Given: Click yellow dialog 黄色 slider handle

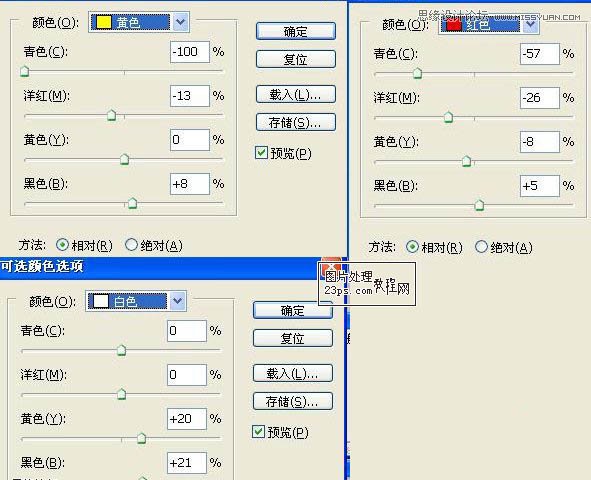Looking at the screenshot, I should tap(124, 159).
